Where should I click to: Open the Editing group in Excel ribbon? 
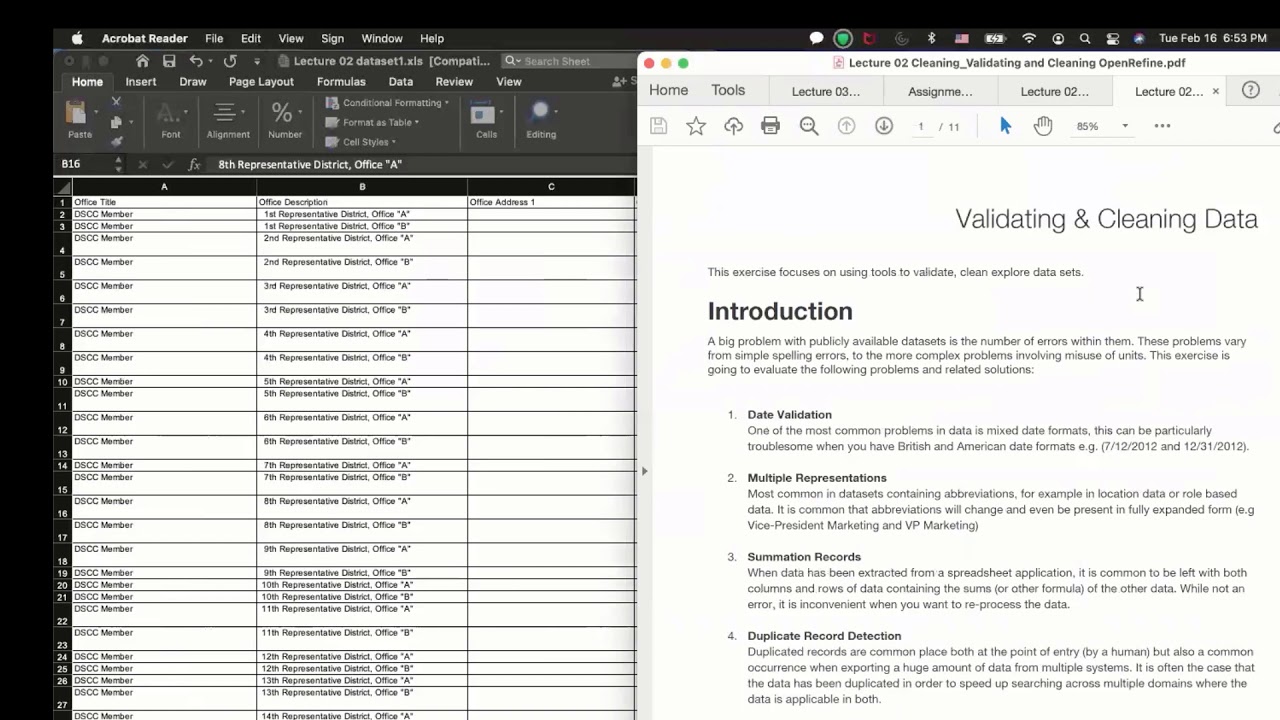pyautogui.click(x=541, y=119)
